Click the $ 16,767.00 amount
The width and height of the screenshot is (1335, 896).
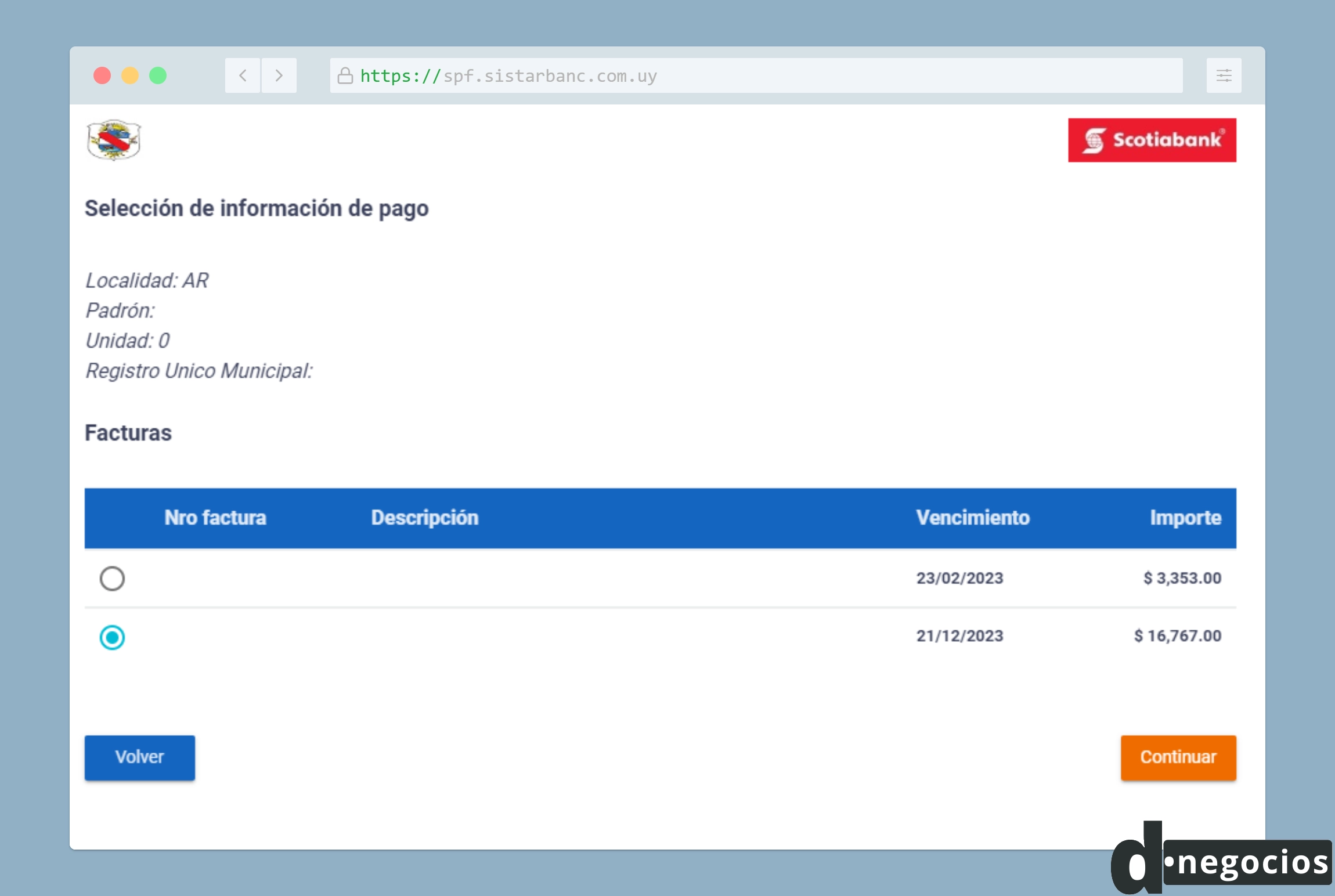click(1178, 636)
